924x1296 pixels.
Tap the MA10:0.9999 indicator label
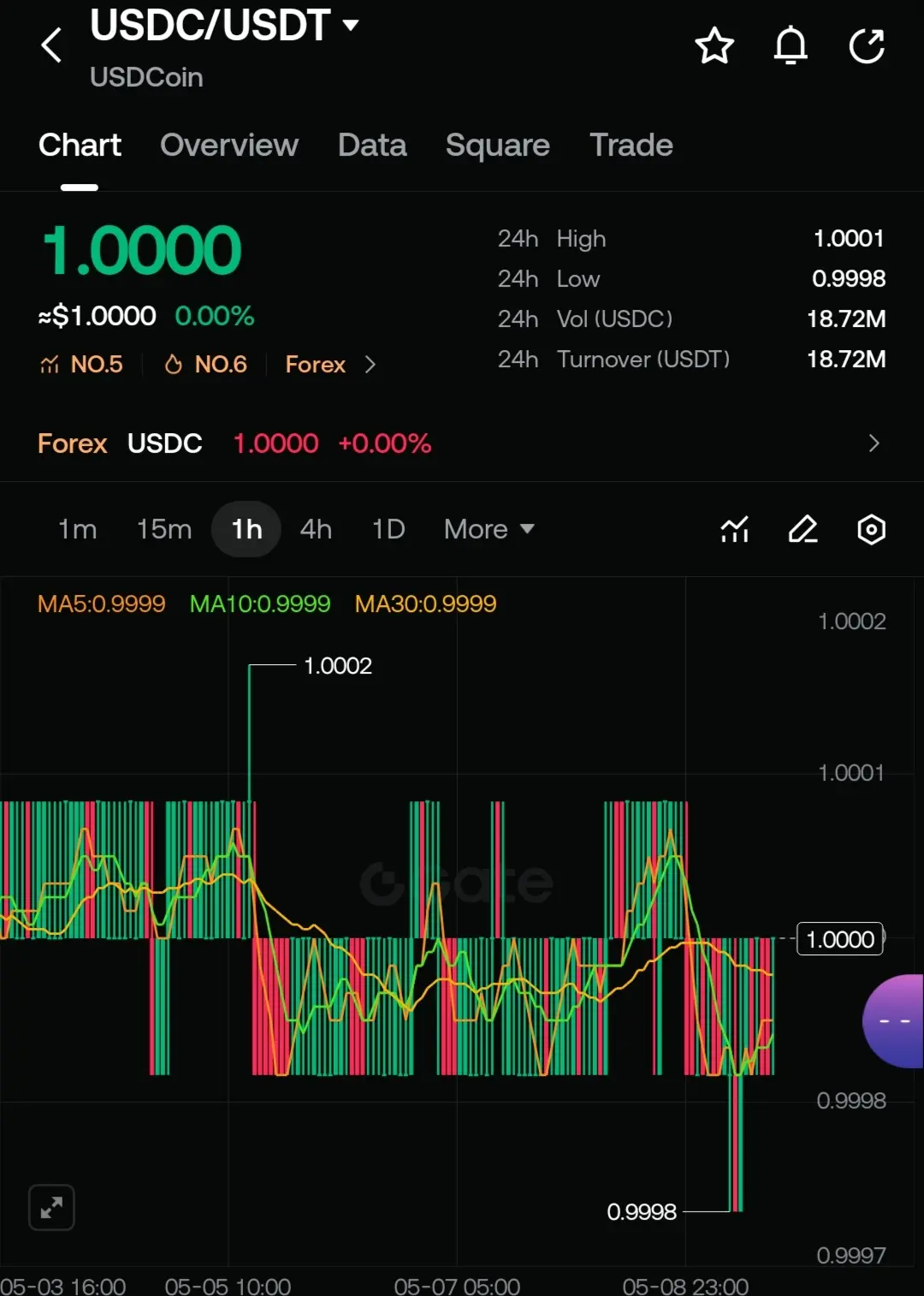(x=259, y=604)
